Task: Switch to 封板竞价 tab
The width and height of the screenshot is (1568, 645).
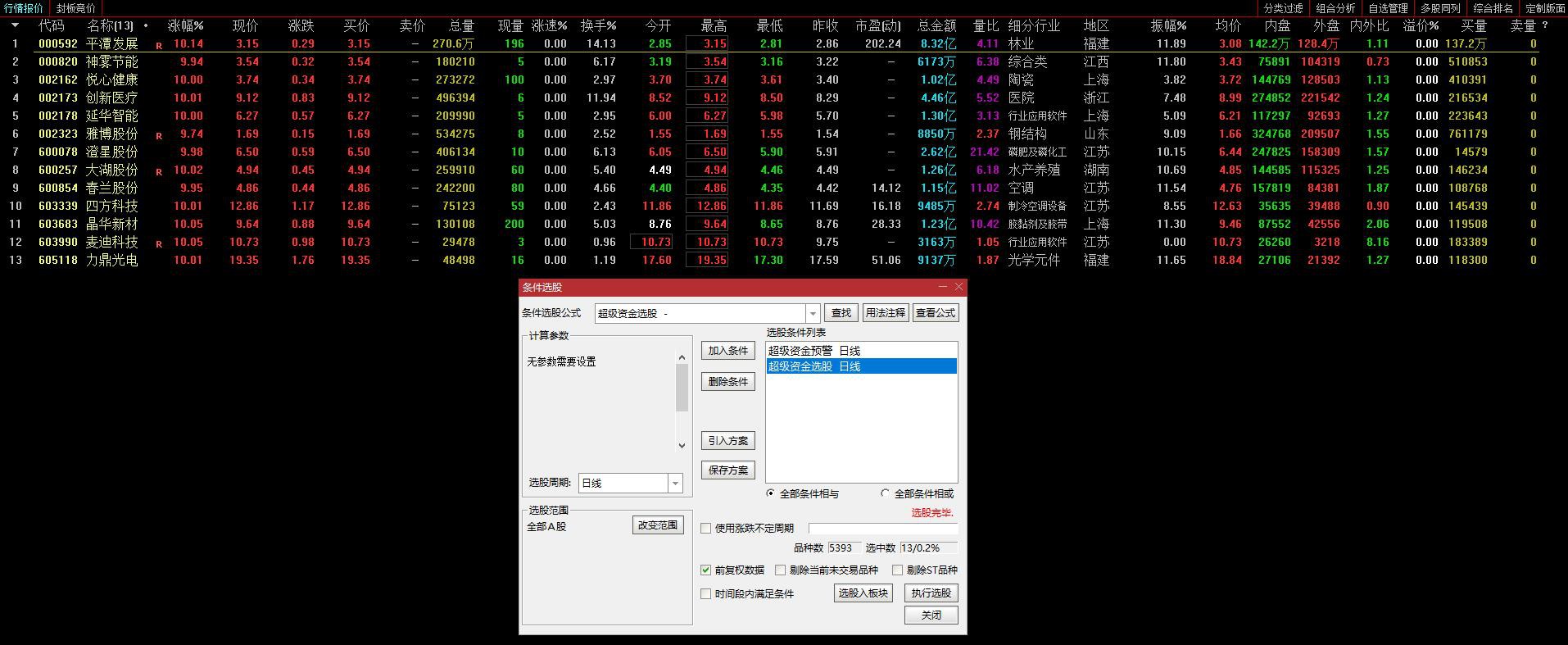Action: coord(75,8)
